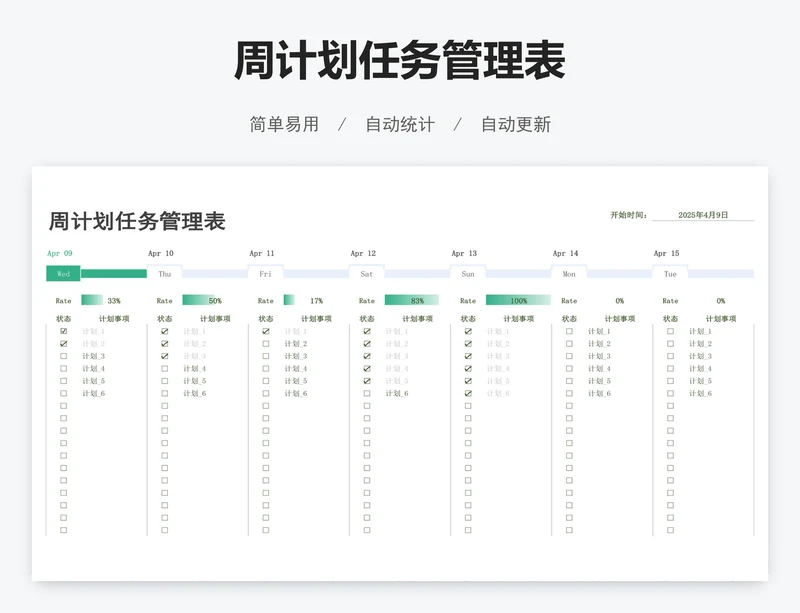
Task: Click 计划_4 in the Thu column
Action: tap(194, 369)
